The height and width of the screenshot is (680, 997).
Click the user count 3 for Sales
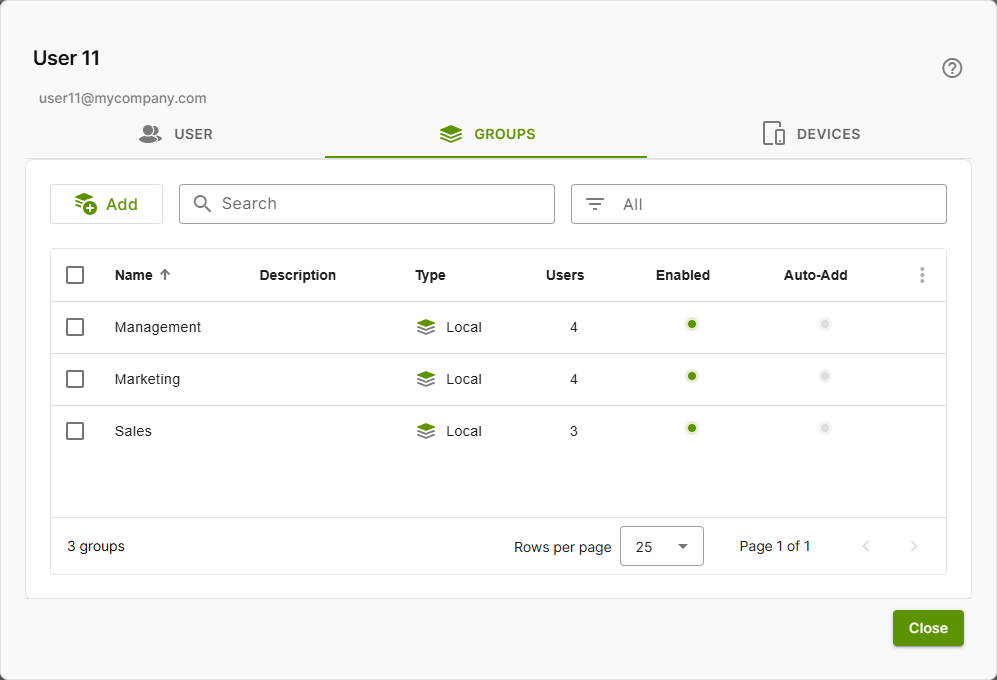[574, 431]
